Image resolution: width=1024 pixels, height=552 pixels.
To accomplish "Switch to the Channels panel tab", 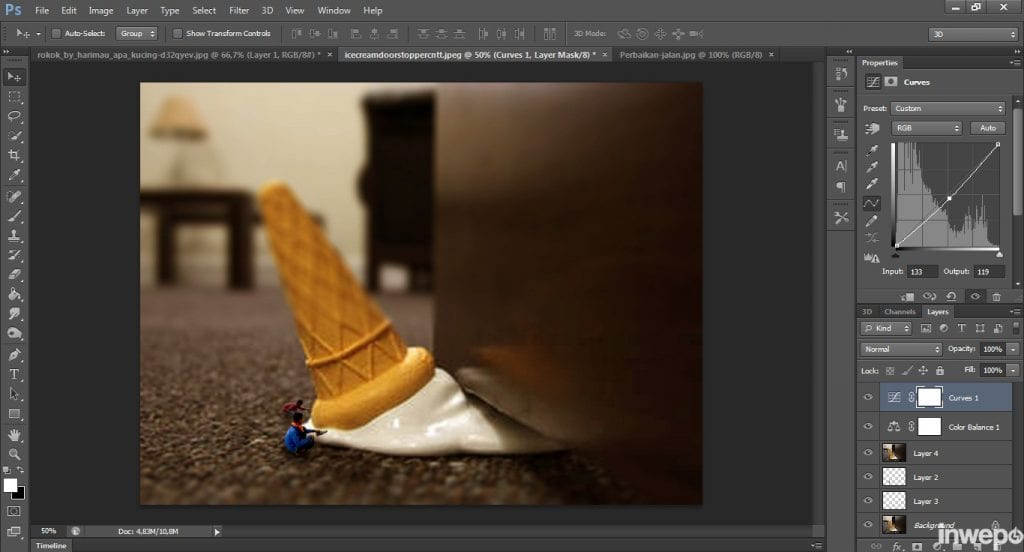I will pyautogui.click(x=899, y=312).
